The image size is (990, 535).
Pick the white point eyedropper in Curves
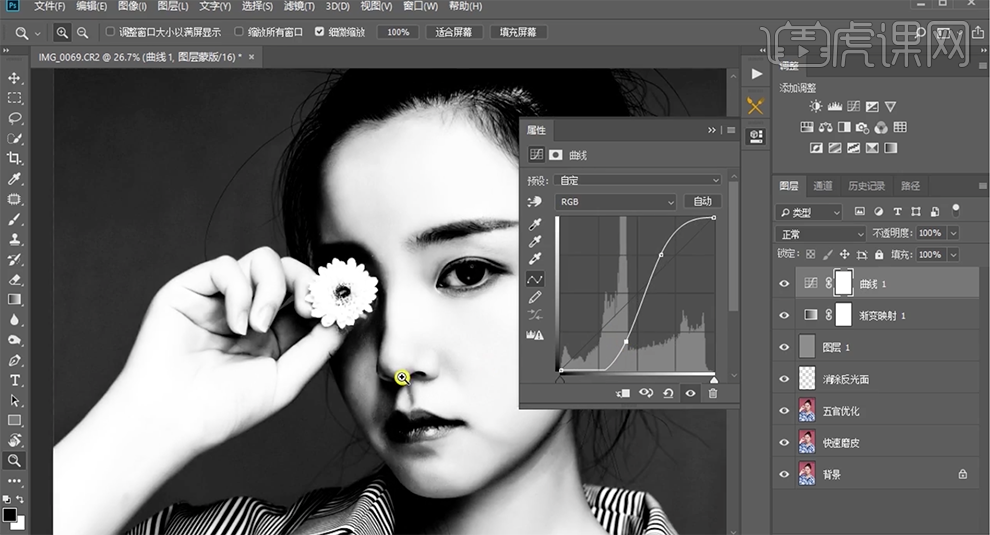click(535, 258)
